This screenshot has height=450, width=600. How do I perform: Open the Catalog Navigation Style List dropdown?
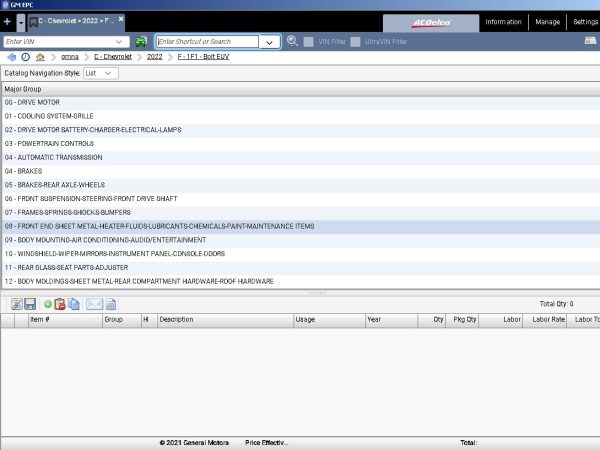(x=101, y=73)
